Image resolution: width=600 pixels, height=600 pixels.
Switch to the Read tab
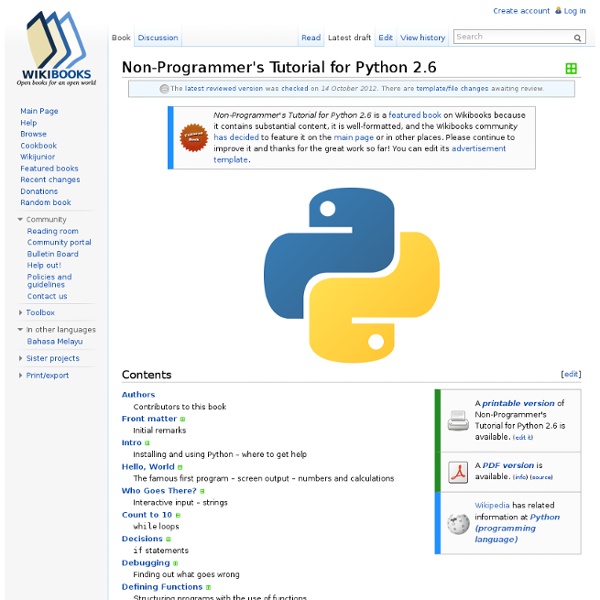point(311,38)
